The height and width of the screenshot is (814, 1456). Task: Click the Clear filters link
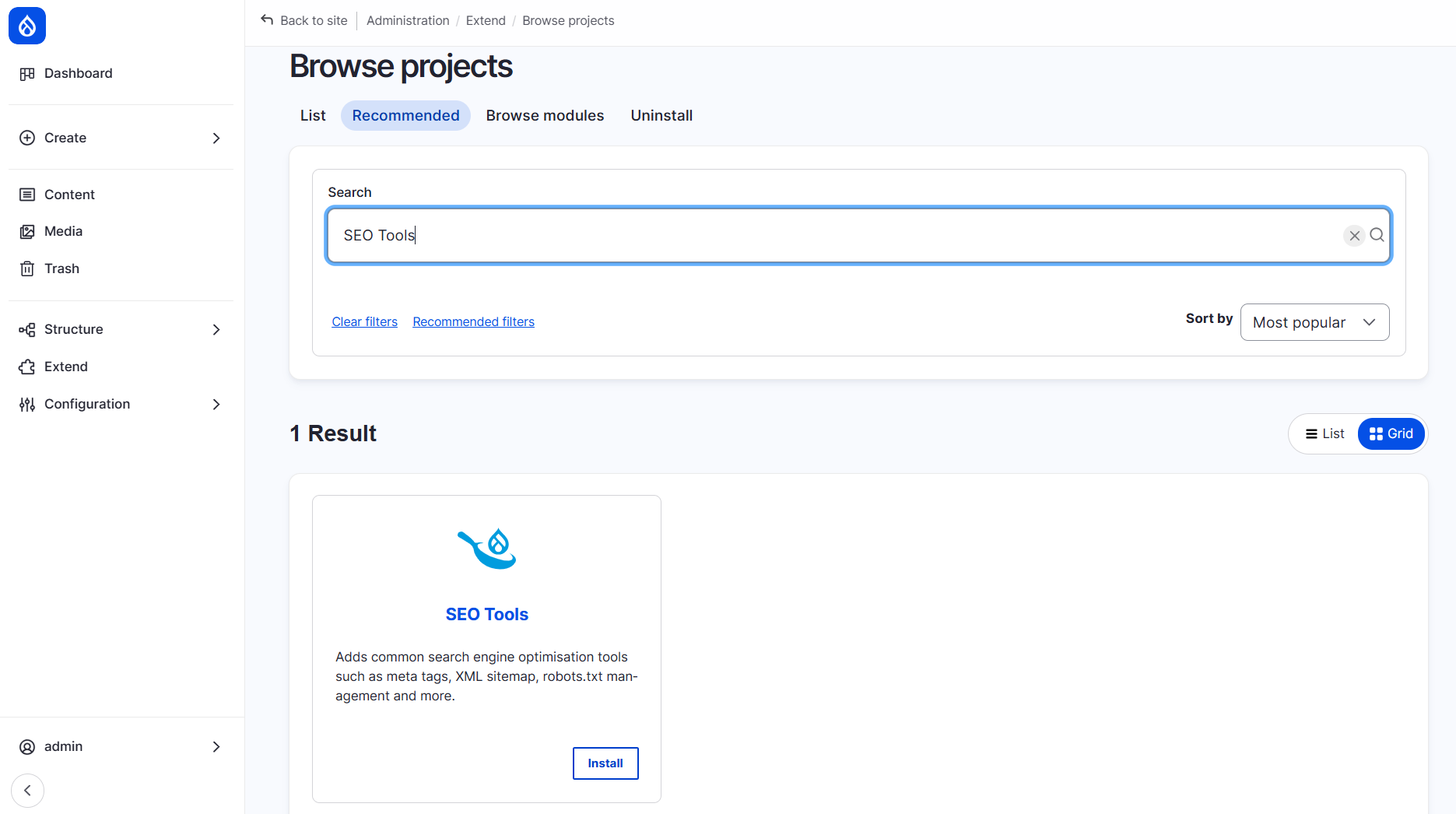tap(364, 321)
